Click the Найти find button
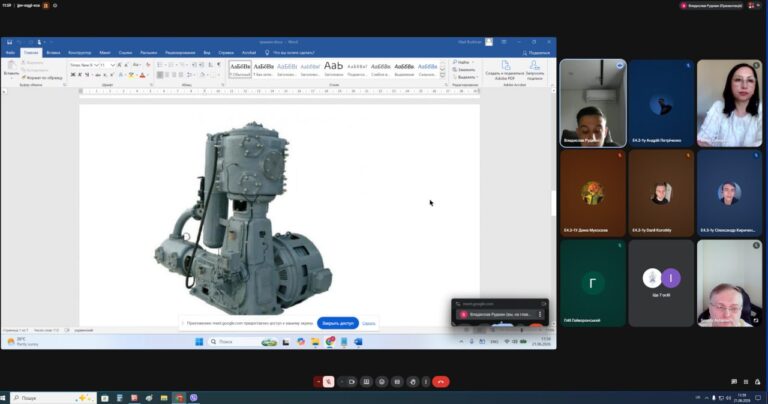This screenshot has width=768, height=404. coord(461,62)
